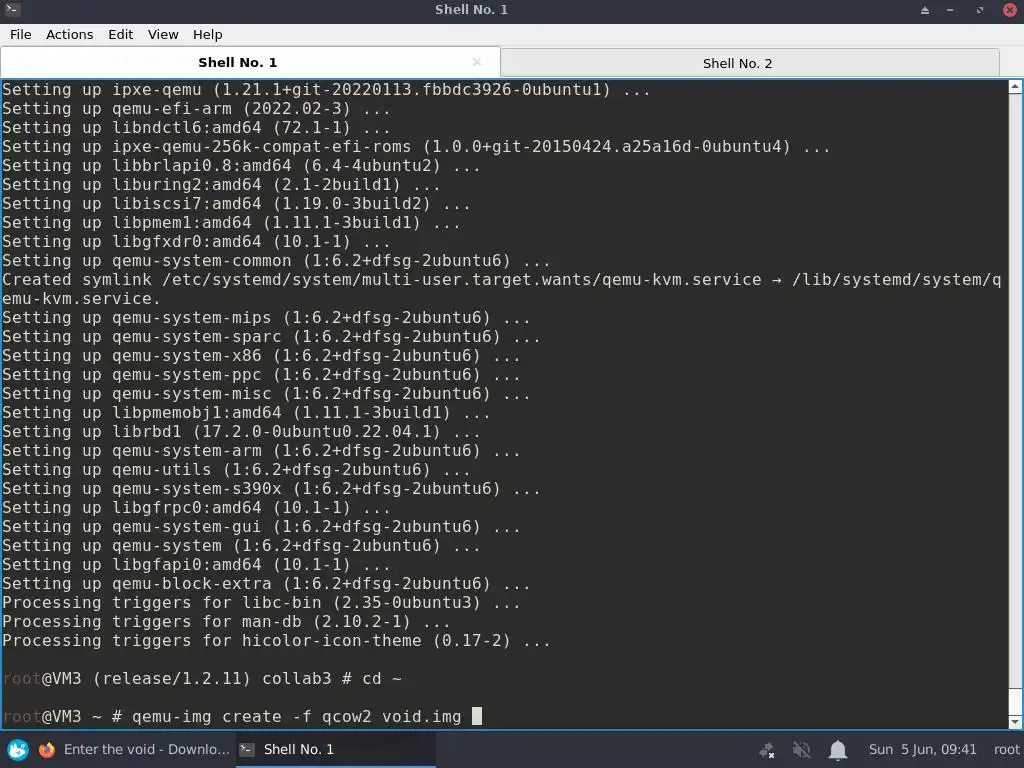Image resolution: width=1024 pixels, height=768 pixels.
Task: Click the clock showing Sun 5 Jun, 09:41
Action: 922,750
